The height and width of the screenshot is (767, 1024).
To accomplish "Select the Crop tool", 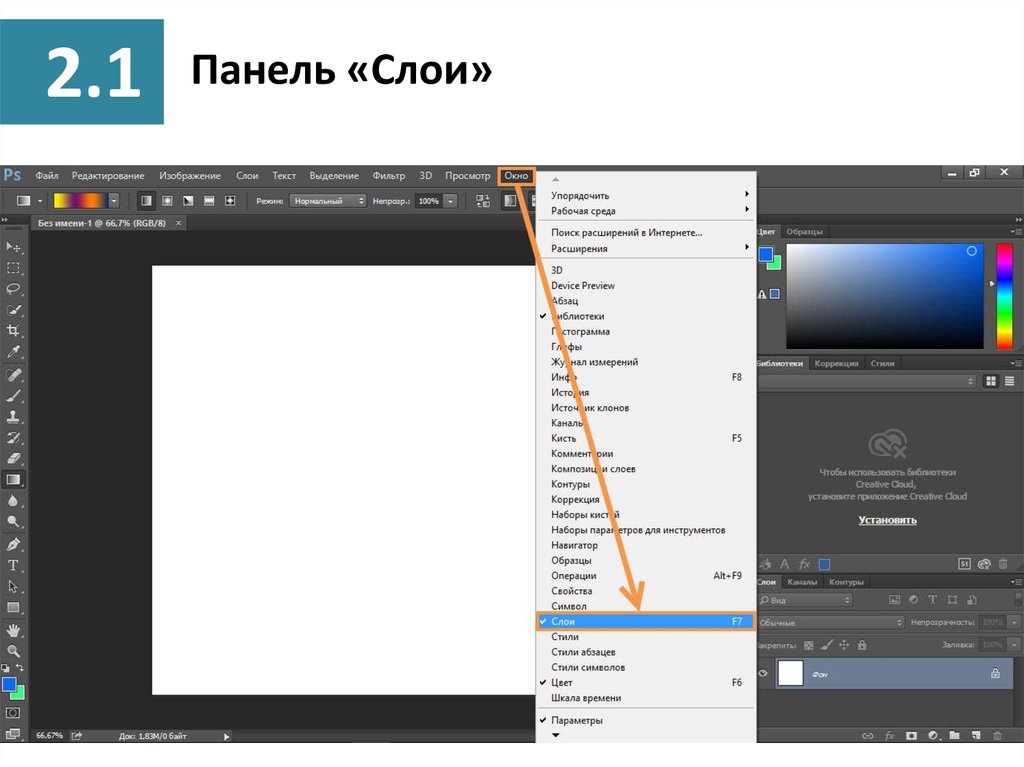I will click(14, 331).
